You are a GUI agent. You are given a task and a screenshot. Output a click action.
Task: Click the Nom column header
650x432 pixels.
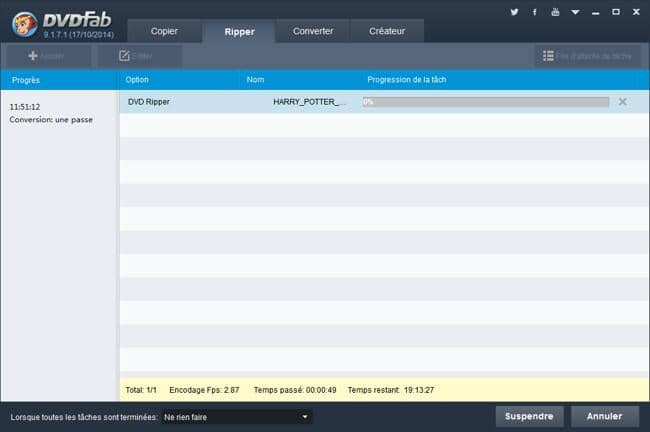(x=255, y=78)
